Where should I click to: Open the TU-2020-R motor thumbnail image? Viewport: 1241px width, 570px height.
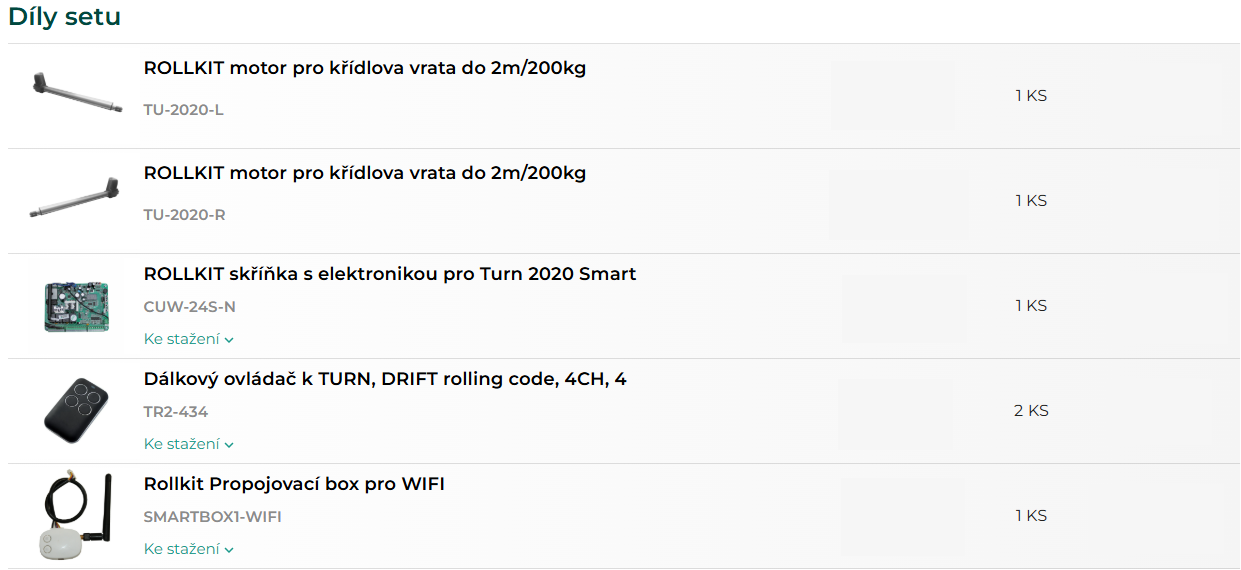coord(76,201)
